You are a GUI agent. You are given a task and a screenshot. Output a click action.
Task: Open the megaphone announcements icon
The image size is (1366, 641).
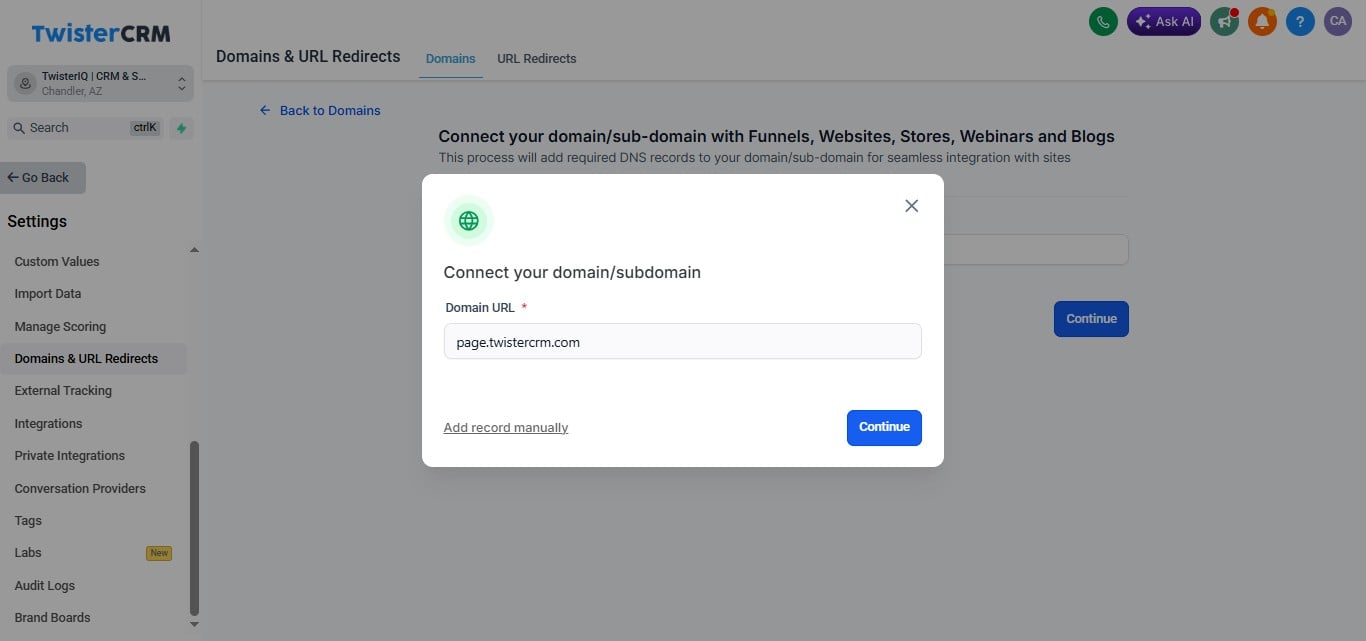click(1224, 21)
